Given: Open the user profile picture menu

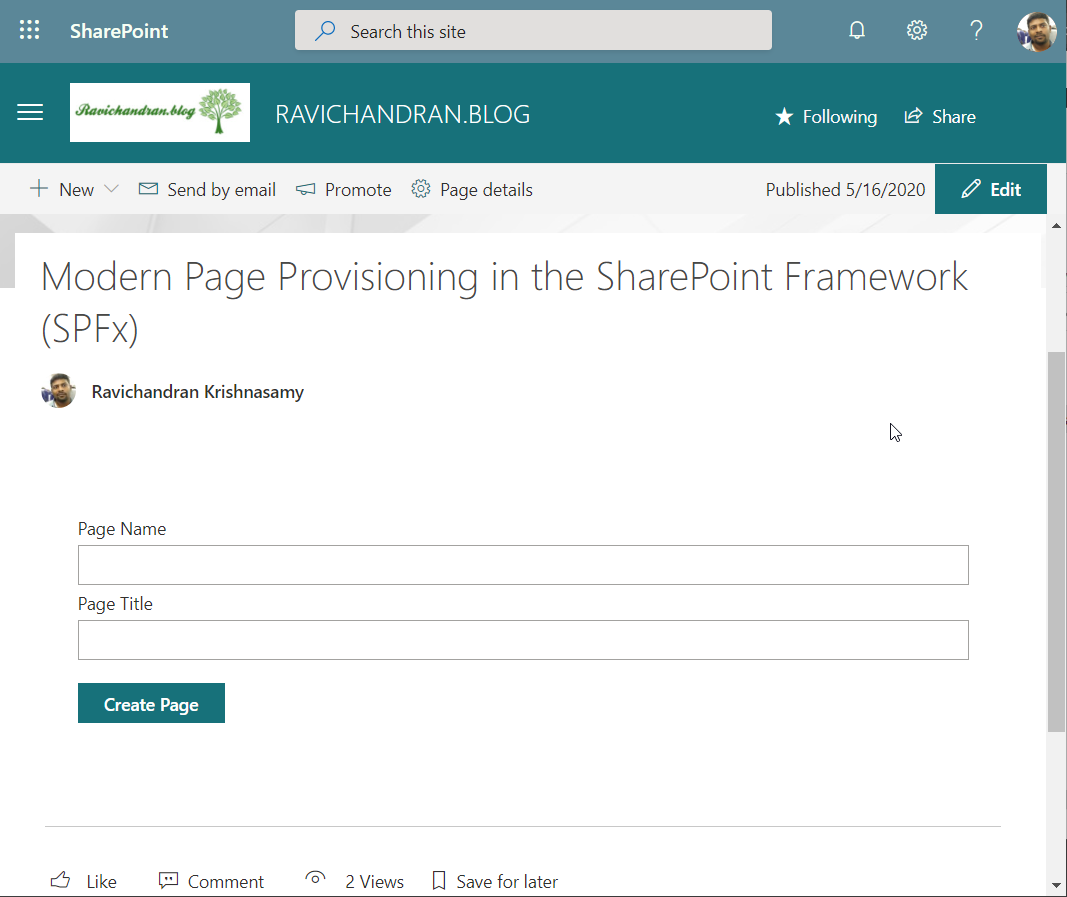Looking at the screenshot, I should pos(1036,31).
